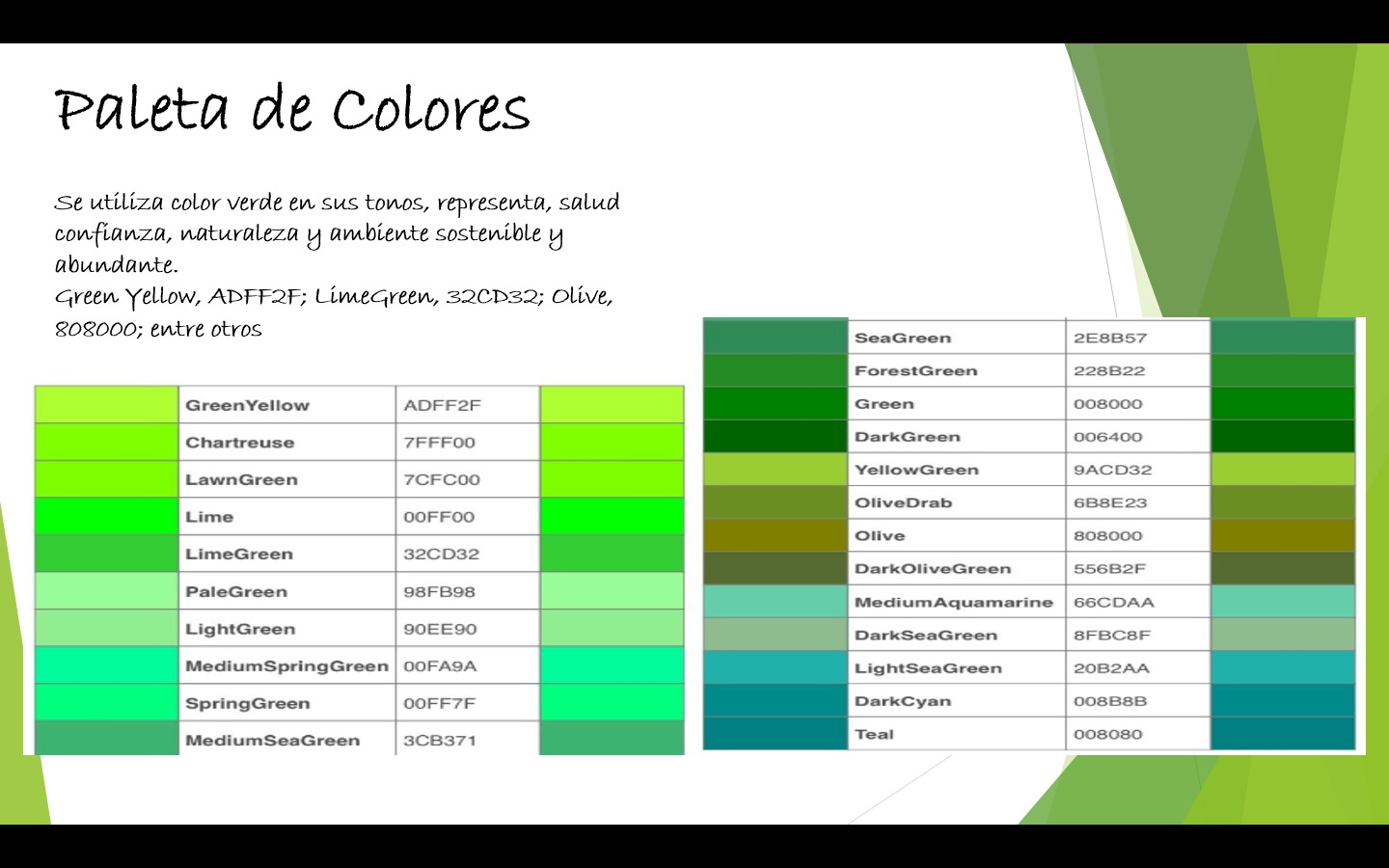Select the 'Lime' name cell

287,517
